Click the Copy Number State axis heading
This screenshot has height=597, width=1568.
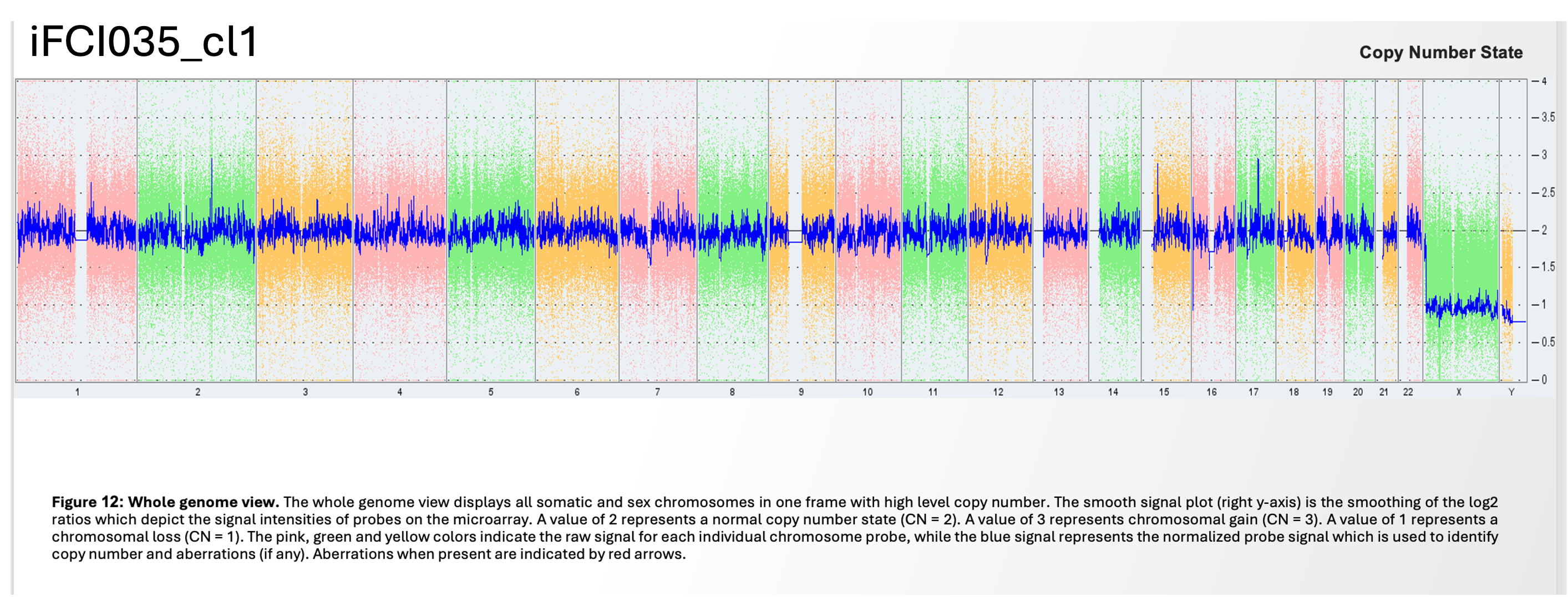(1440, 52)
